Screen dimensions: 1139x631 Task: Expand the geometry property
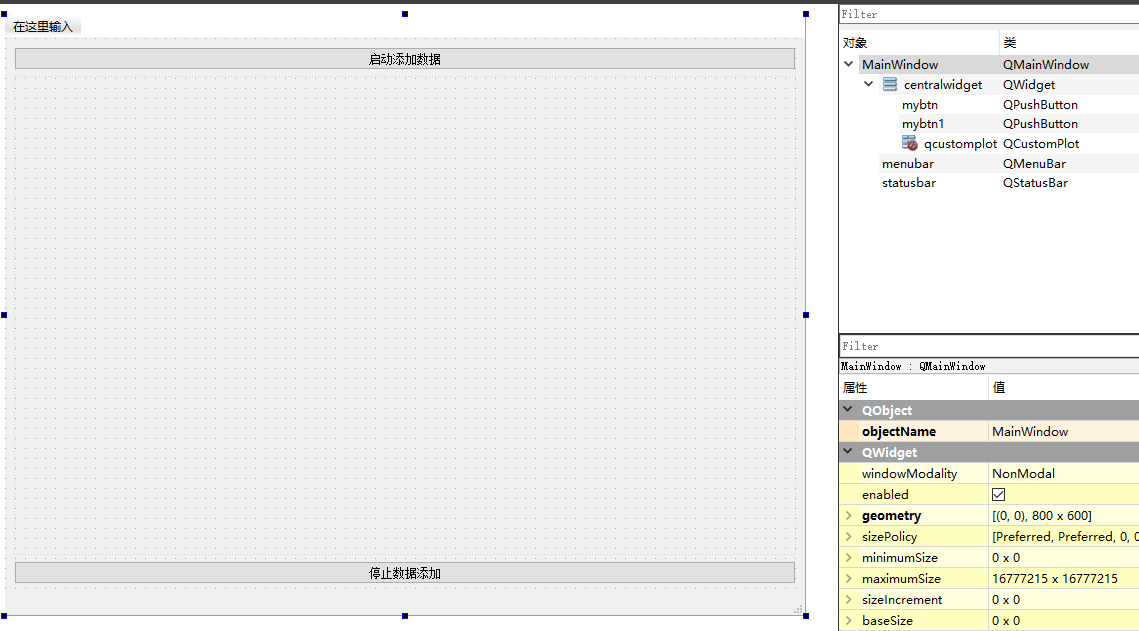(847, 515)
